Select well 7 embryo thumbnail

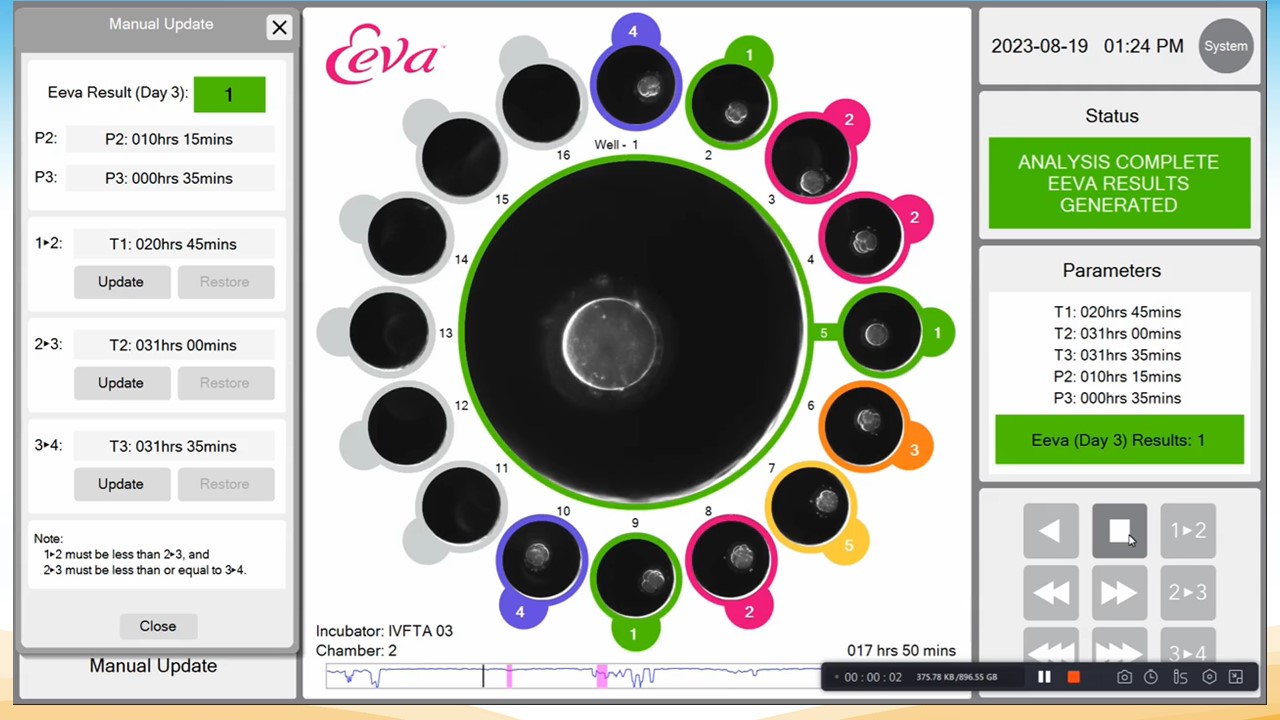point(810,507)
